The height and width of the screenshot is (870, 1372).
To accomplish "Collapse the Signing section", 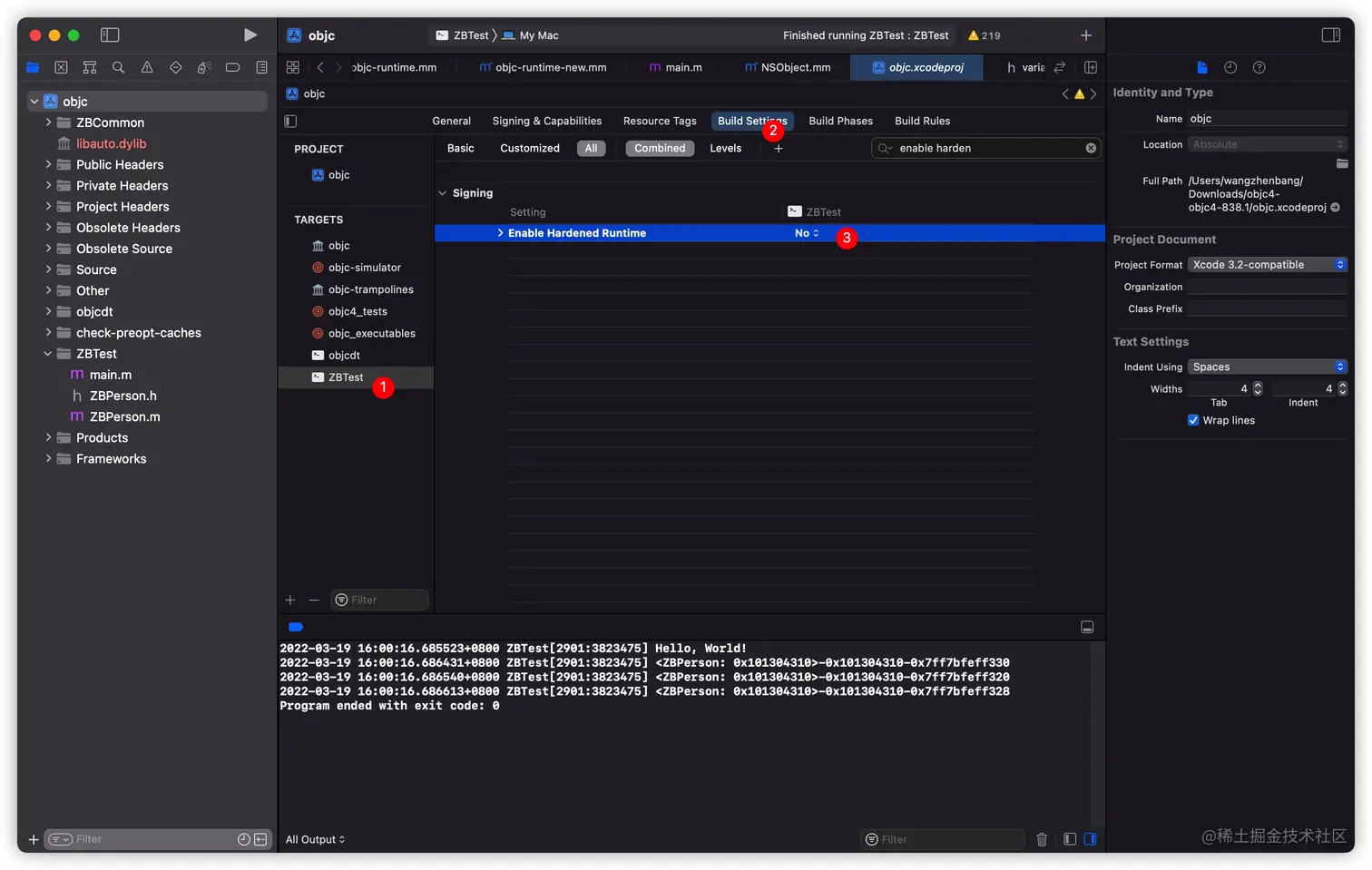I will tap(443, 193).
